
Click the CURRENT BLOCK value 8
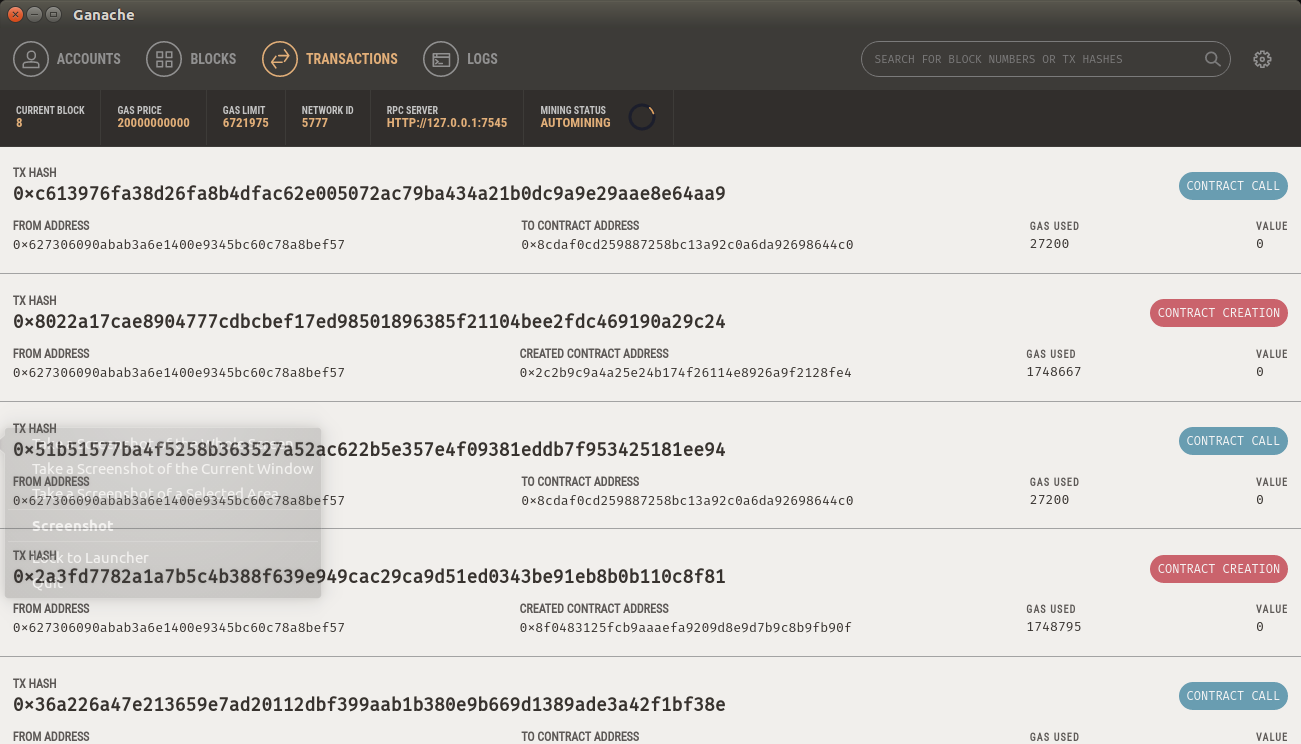click(19, 123)
